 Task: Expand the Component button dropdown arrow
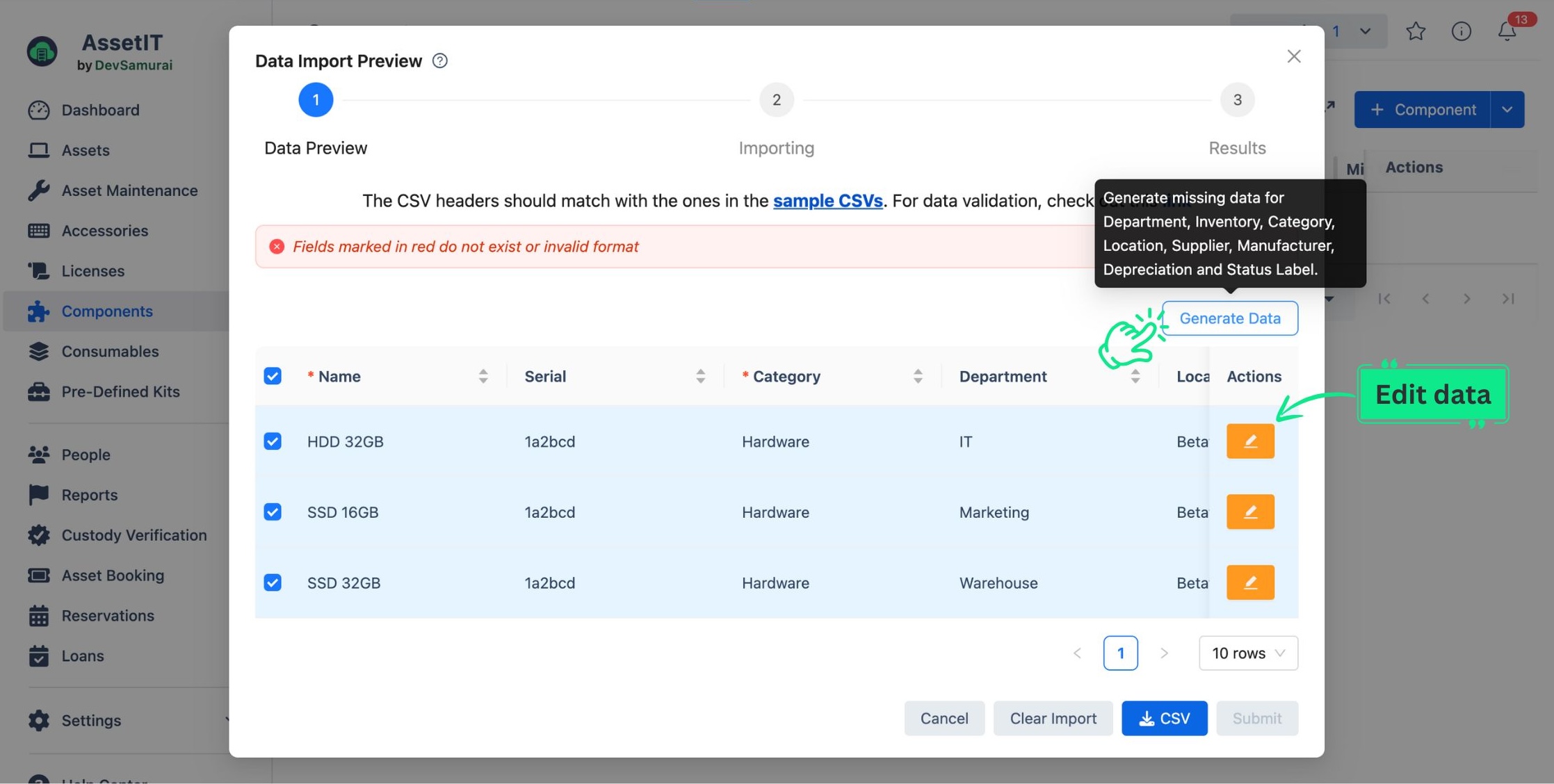click(1507, 110)
